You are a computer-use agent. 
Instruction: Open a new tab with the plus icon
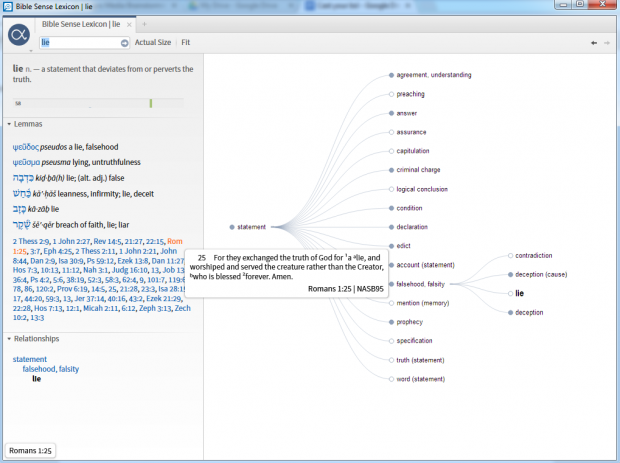click(145, 23)
